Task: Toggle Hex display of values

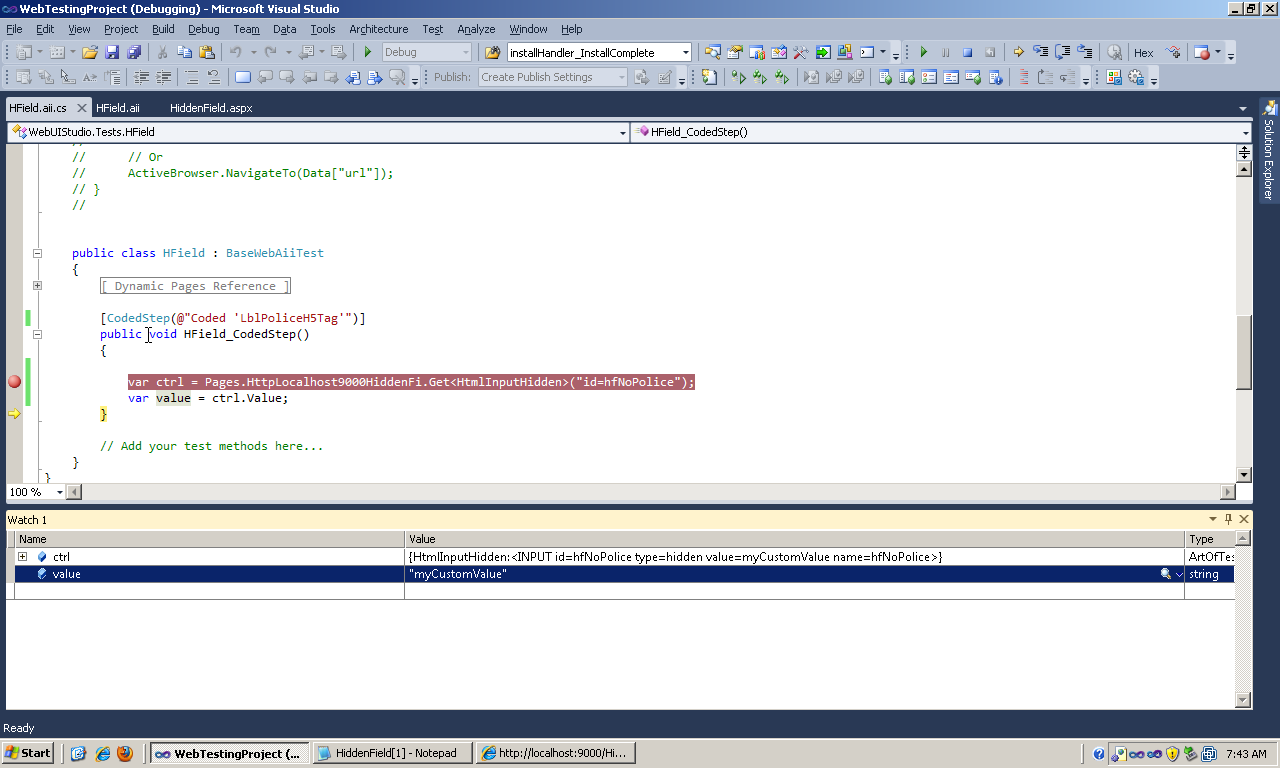Action: click(x=1143, y=53)
